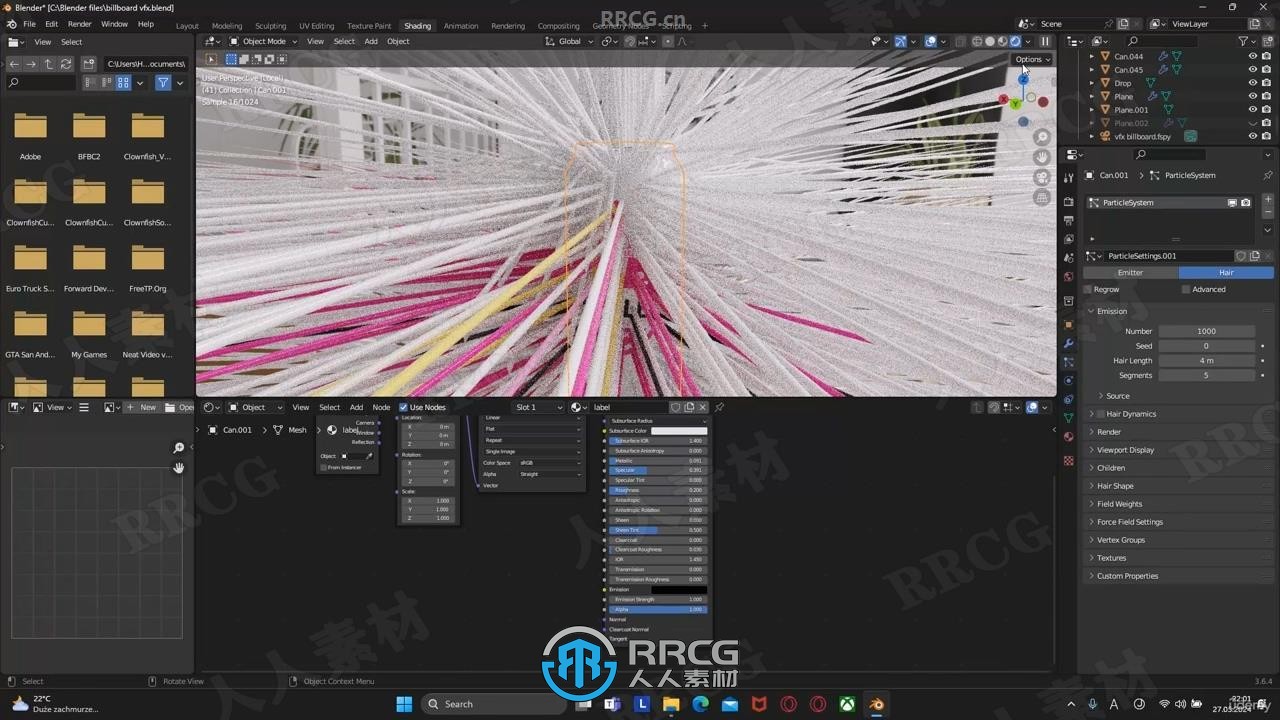Open the Euro Truck S... folder
This screenshot has width=1280, height=720.
coord(30,268)
